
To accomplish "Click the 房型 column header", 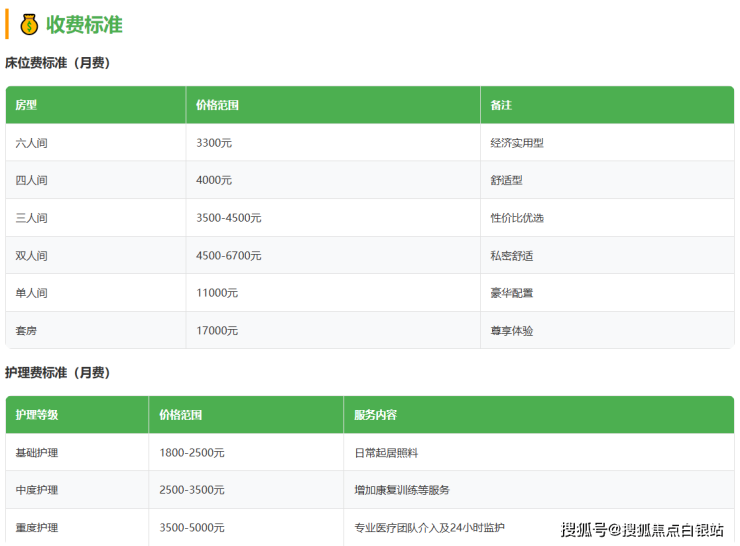I will click(26, 105).
